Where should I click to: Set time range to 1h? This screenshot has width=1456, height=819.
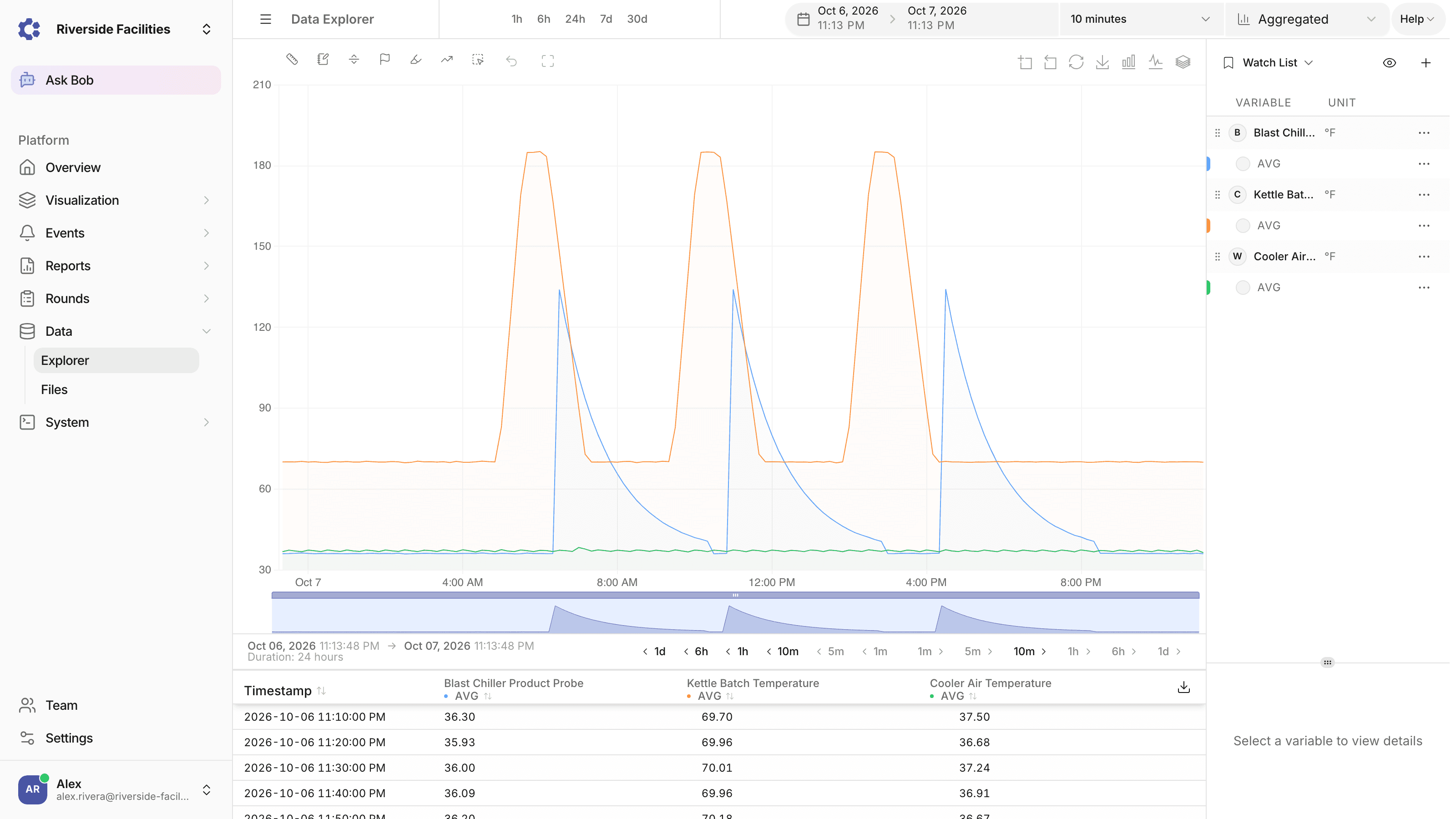coord(516,19)
